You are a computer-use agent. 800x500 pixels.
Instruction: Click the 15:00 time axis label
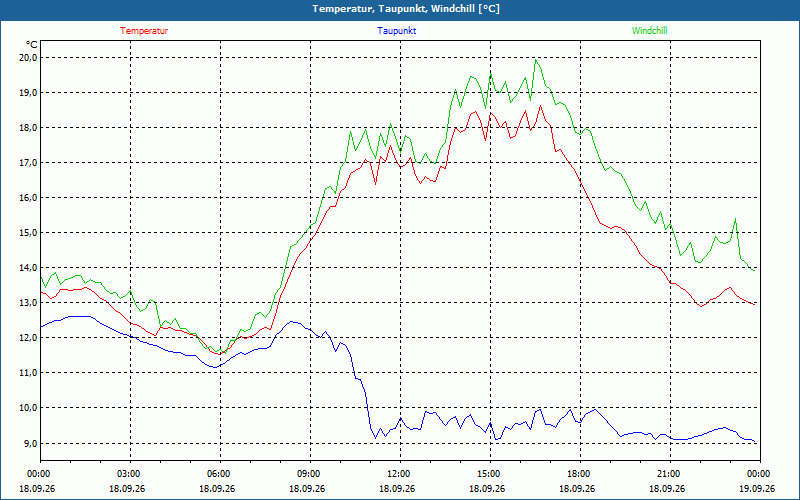coord(490,474)
